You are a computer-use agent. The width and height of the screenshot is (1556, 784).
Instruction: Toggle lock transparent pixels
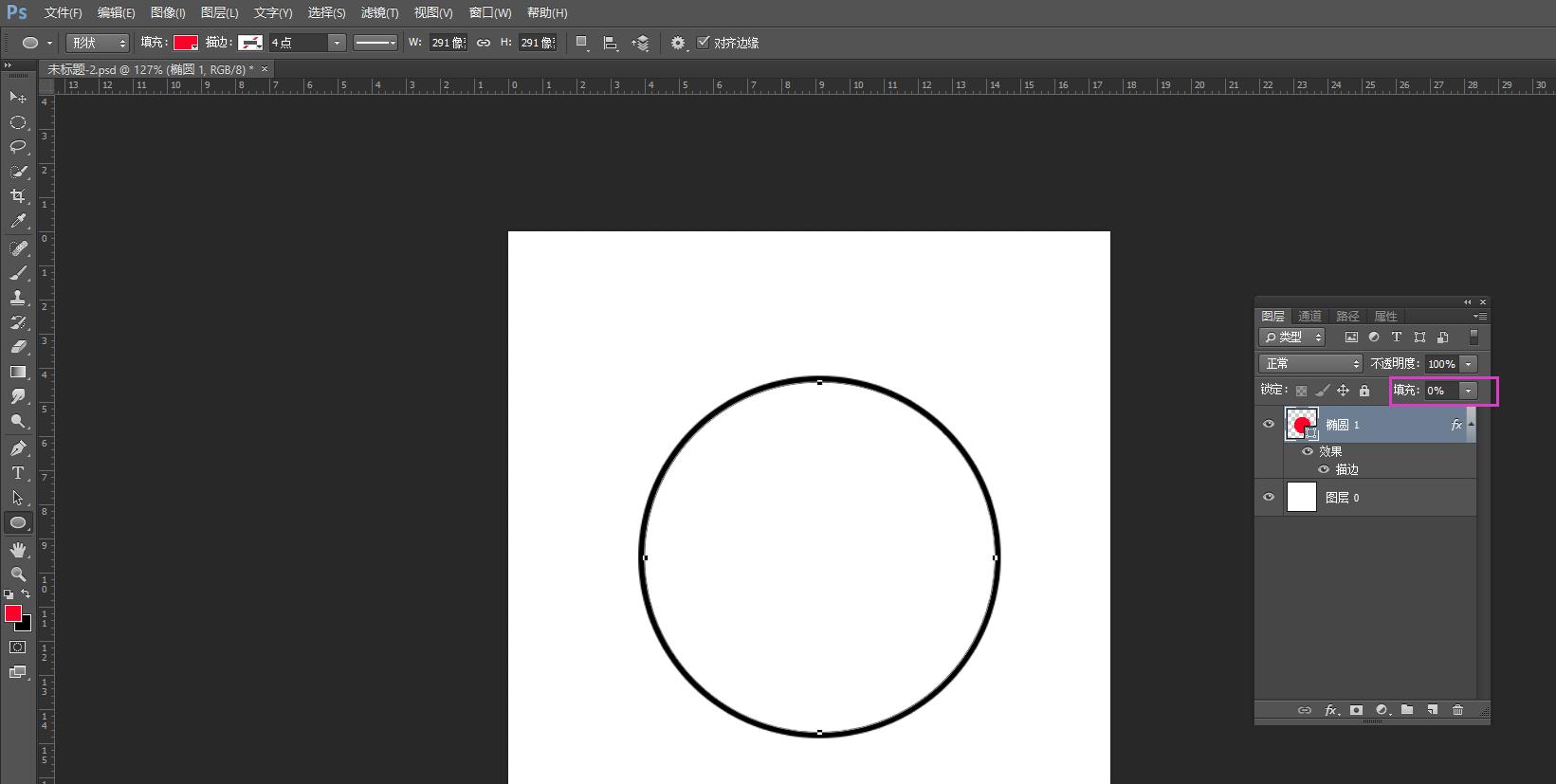(1301, 391)
